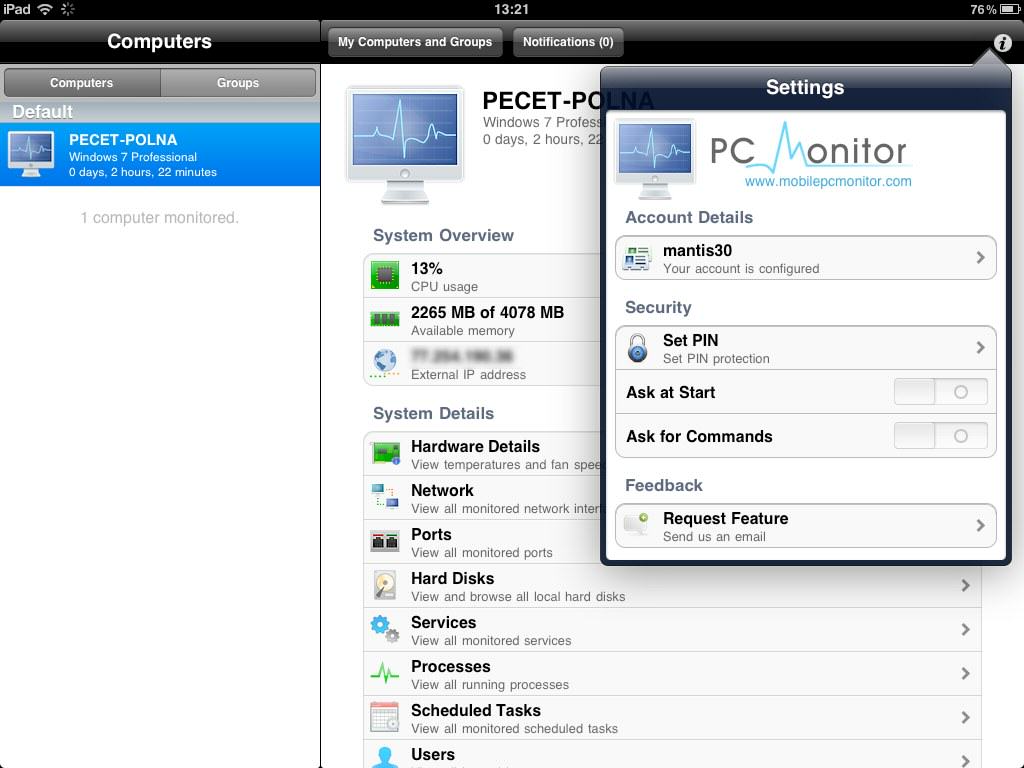This screenshot has height=768, width=1024.
Task: Select PECET-POLNA computer in the list
Action: pyautogui.click(x=160, y=155)
